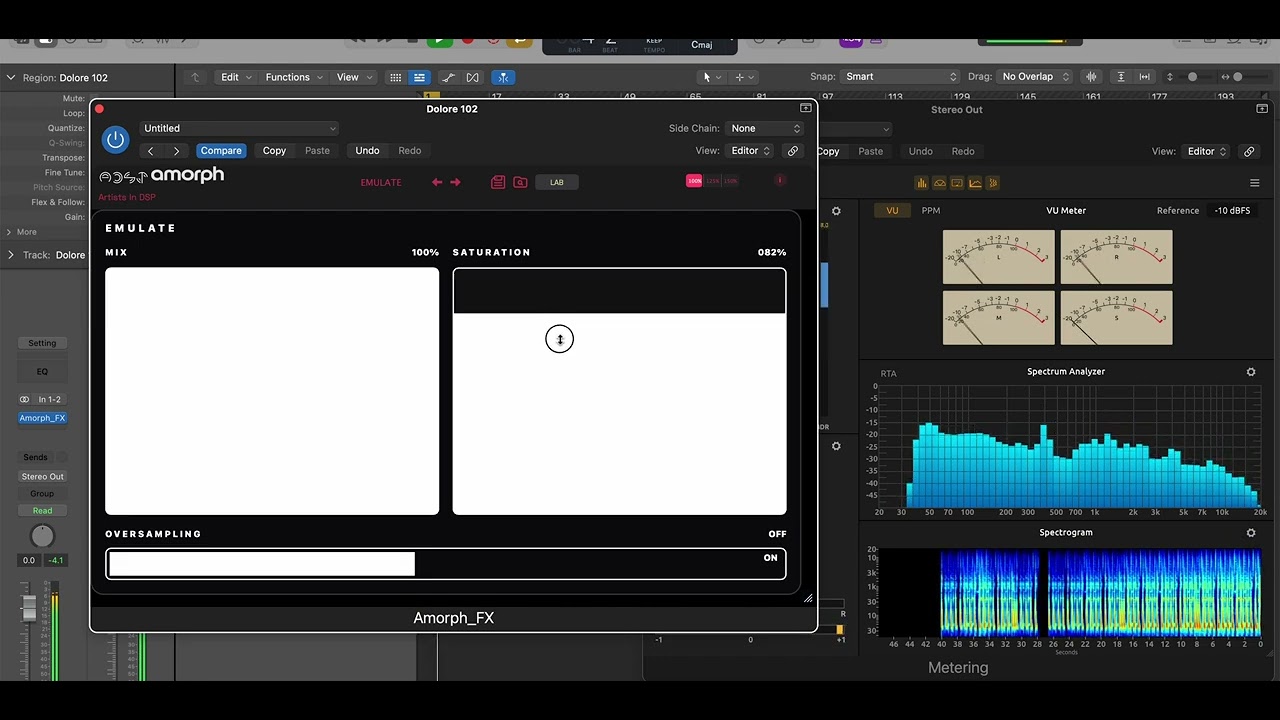Image resolution: width=1280 pixels, height=720 pixels.
Task: Open the Untitled preset dropdown
Action: click(239, 128)
